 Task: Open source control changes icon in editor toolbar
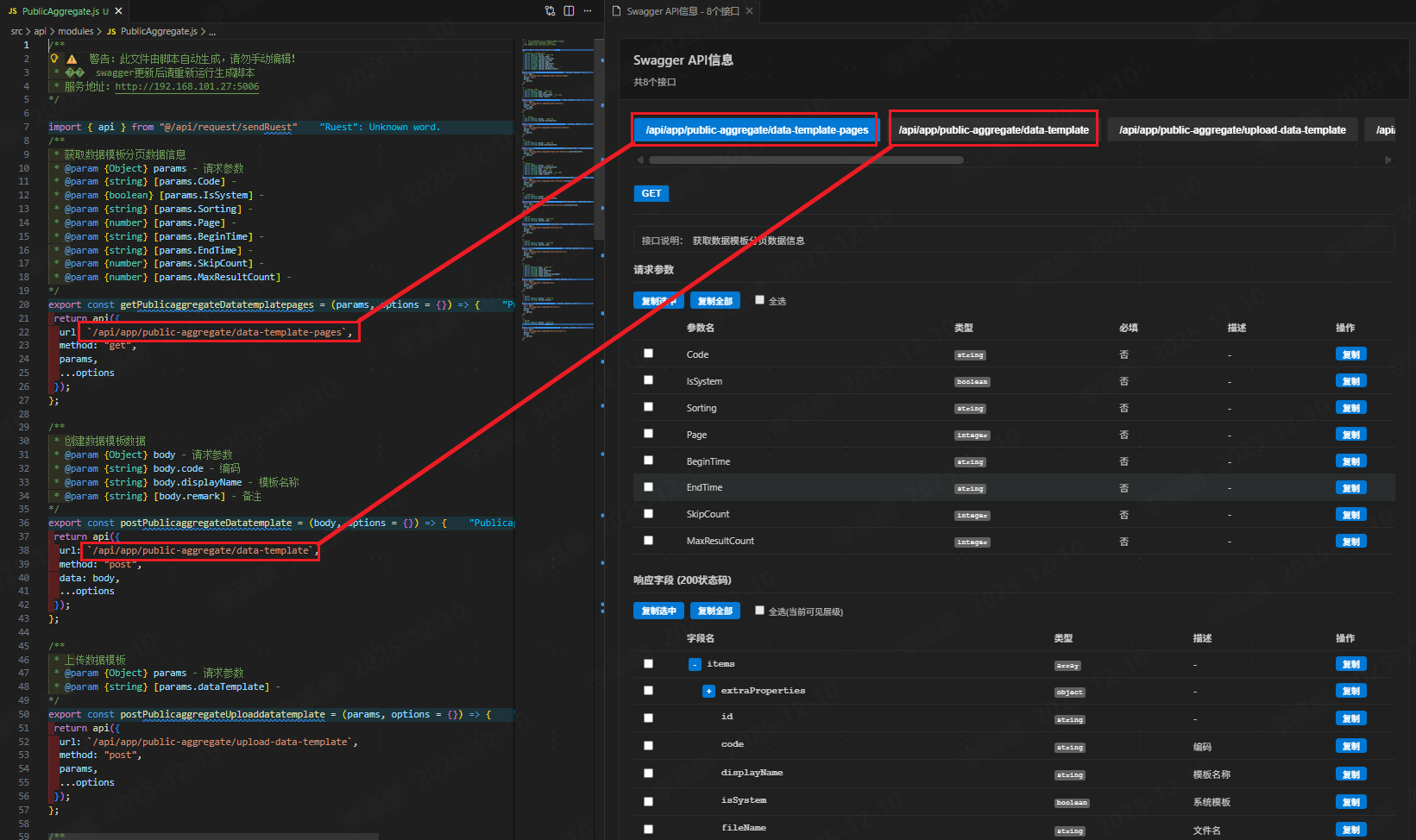[550, 11]
